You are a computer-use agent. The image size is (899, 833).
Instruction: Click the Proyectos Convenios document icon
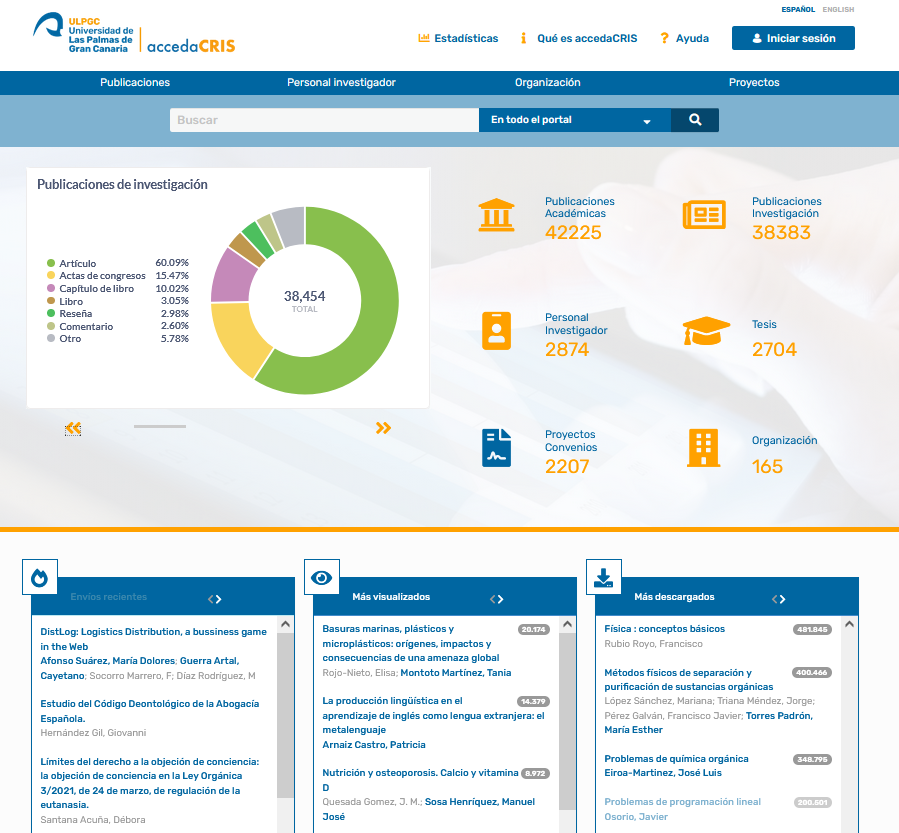497,448
